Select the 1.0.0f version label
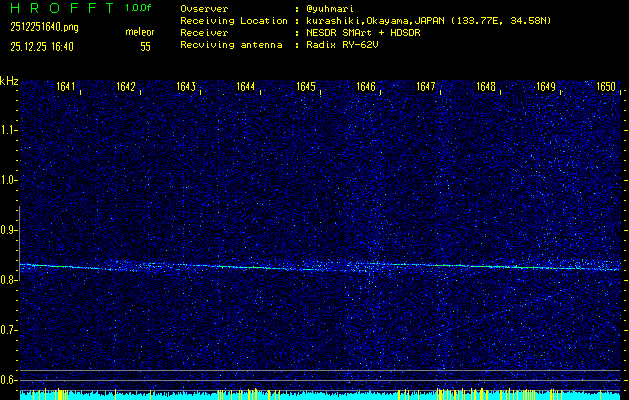Screen dimensions: 629x400 tap(139, 8)
